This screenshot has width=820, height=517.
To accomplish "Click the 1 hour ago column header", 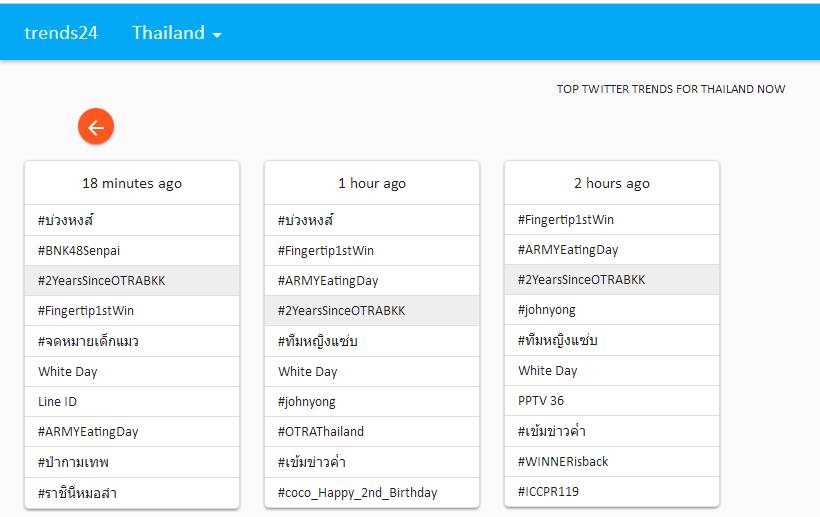I will [x=372, y=183].
